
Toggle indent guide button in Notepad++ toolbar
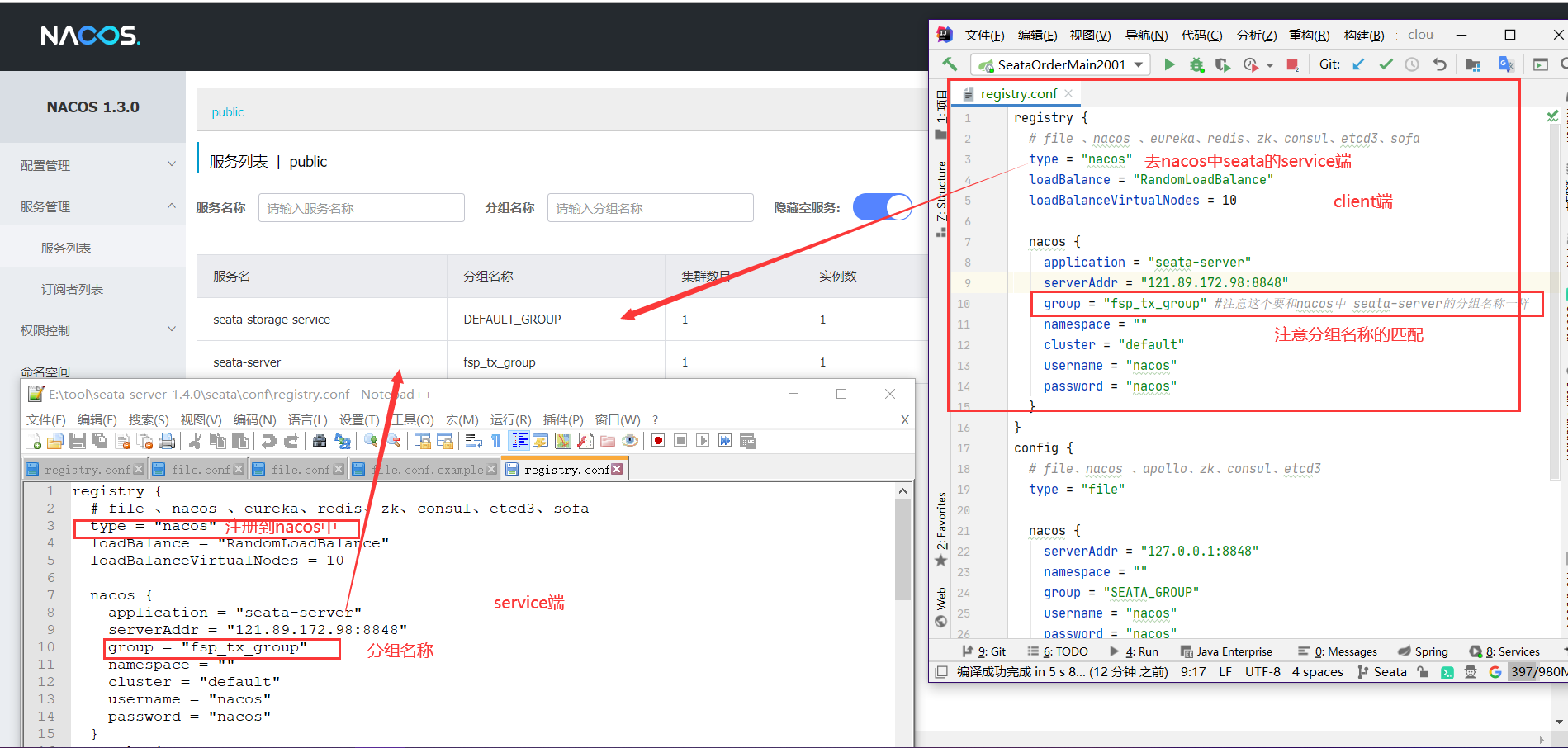pos(519,441)
